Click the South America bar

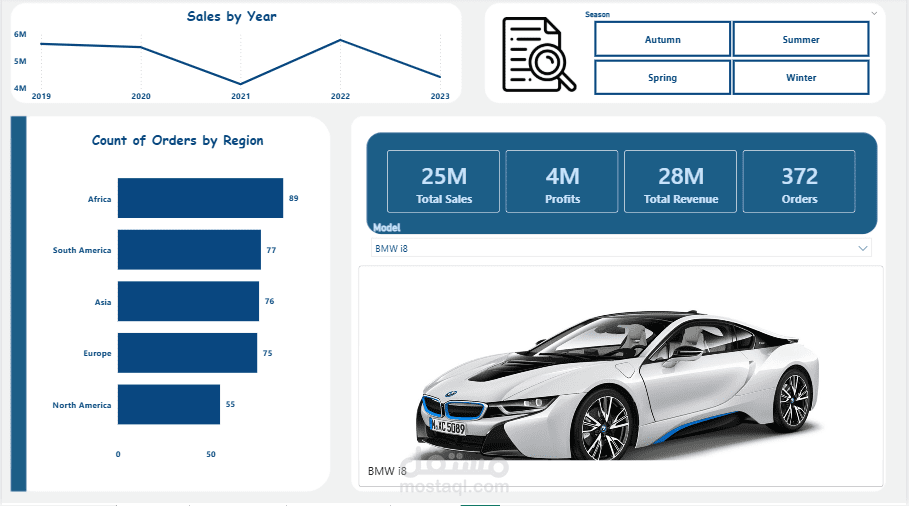189,250
